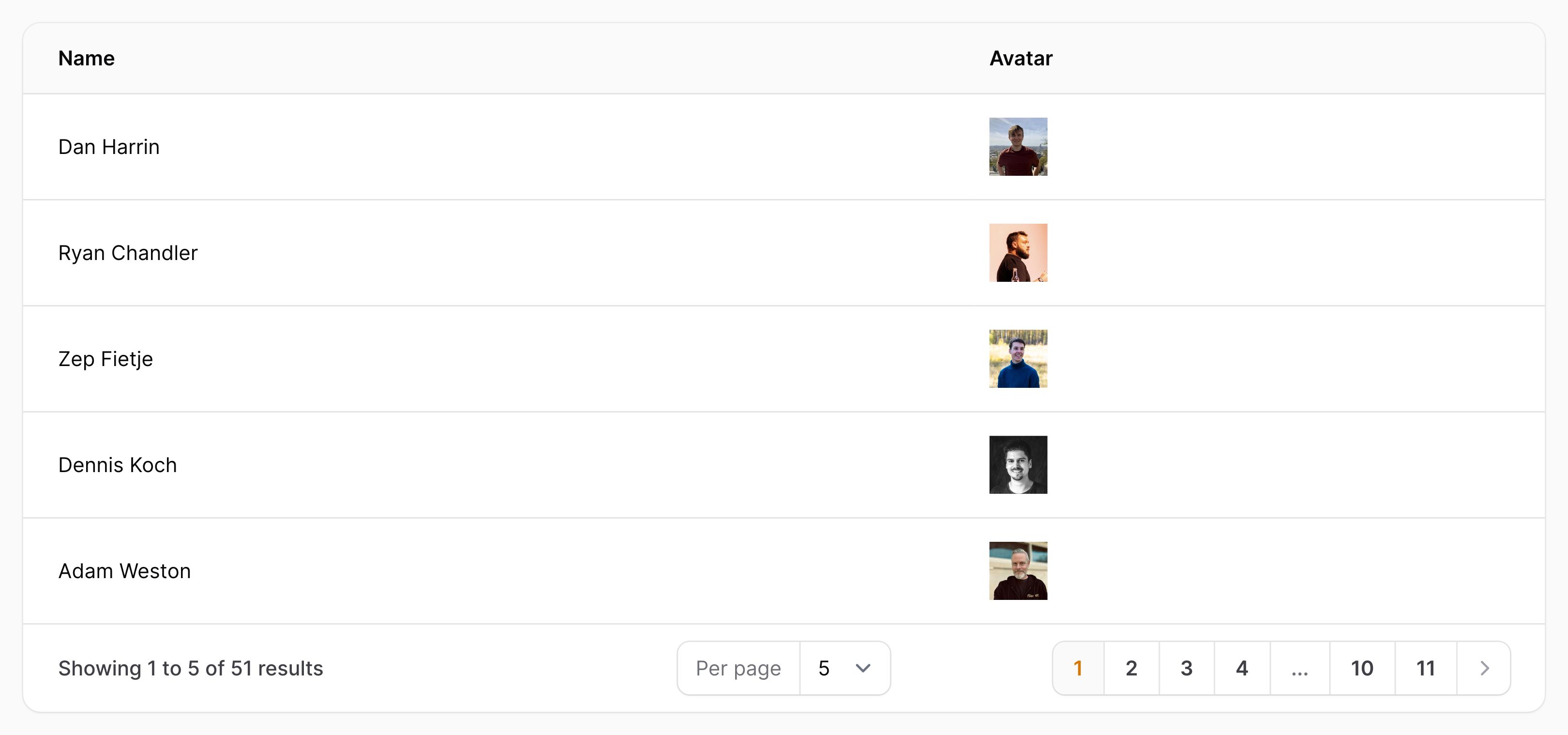Click Adam Weston's avatar image
The width and height of the screenshot is (1568, 735).
coord(1018,570)
